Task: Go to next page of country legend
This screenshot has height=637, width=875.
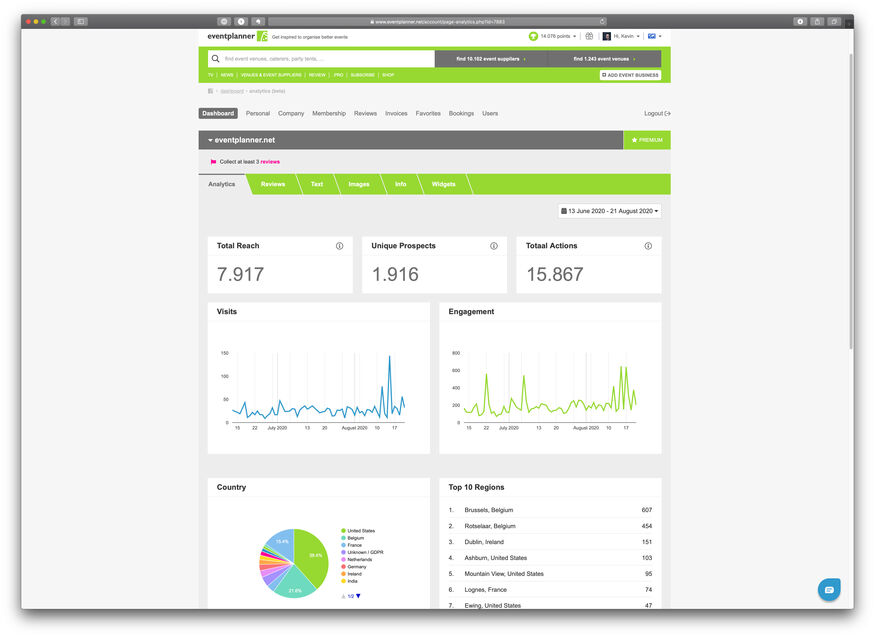Action: (358, 596)
